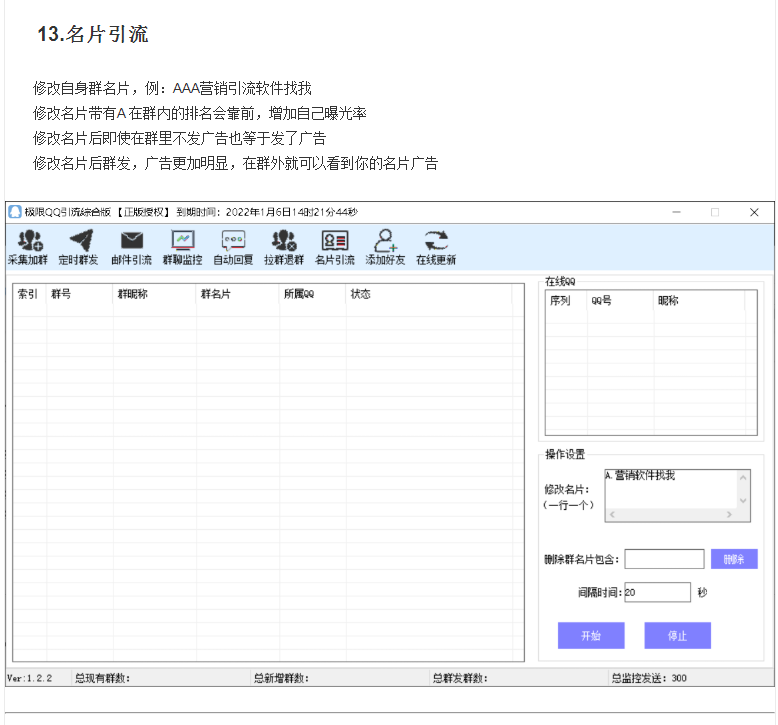Click the 总监控发送: 300 status entry
Image resolution: width=778 pixels, height=725 pixels.
pos(649,678)
